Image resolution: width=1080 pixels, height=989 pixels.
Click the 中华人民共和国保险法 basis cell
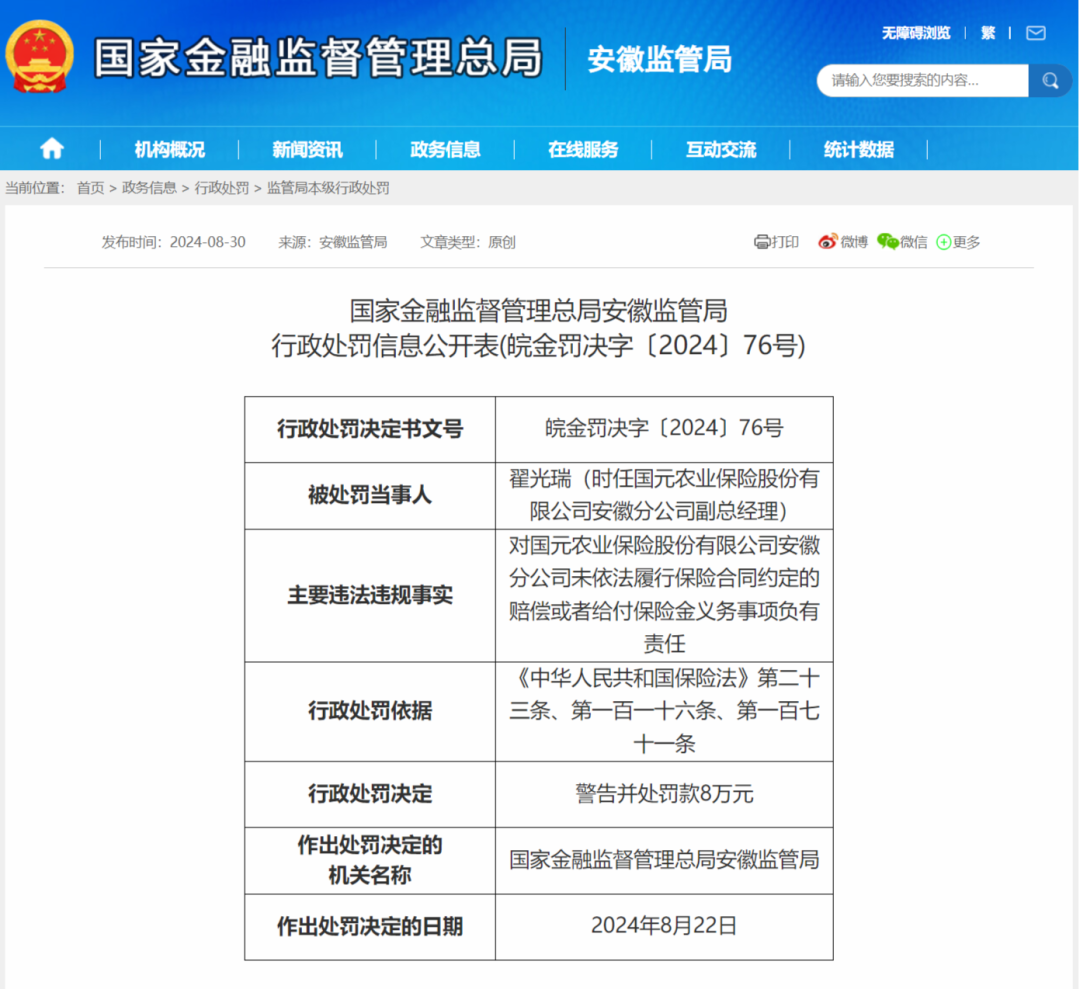[665, 711]
